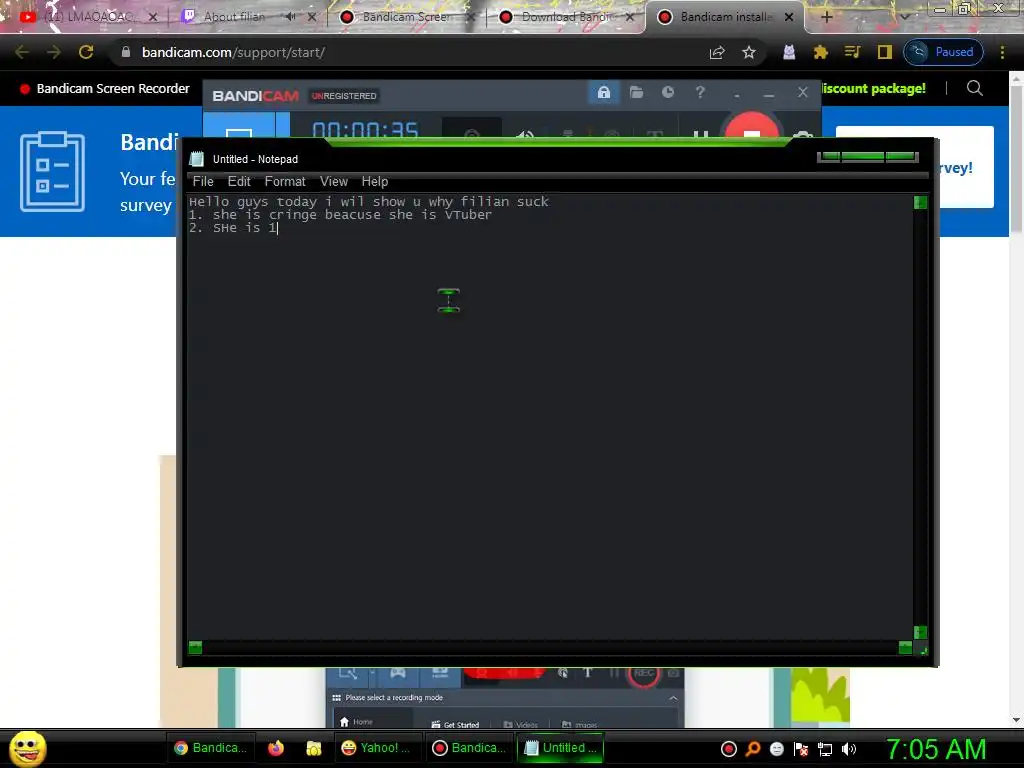Click the text line '1. she is cringe'
Image resolution: width=1024 pixels, height=768 pixels.
pos(340,215)
